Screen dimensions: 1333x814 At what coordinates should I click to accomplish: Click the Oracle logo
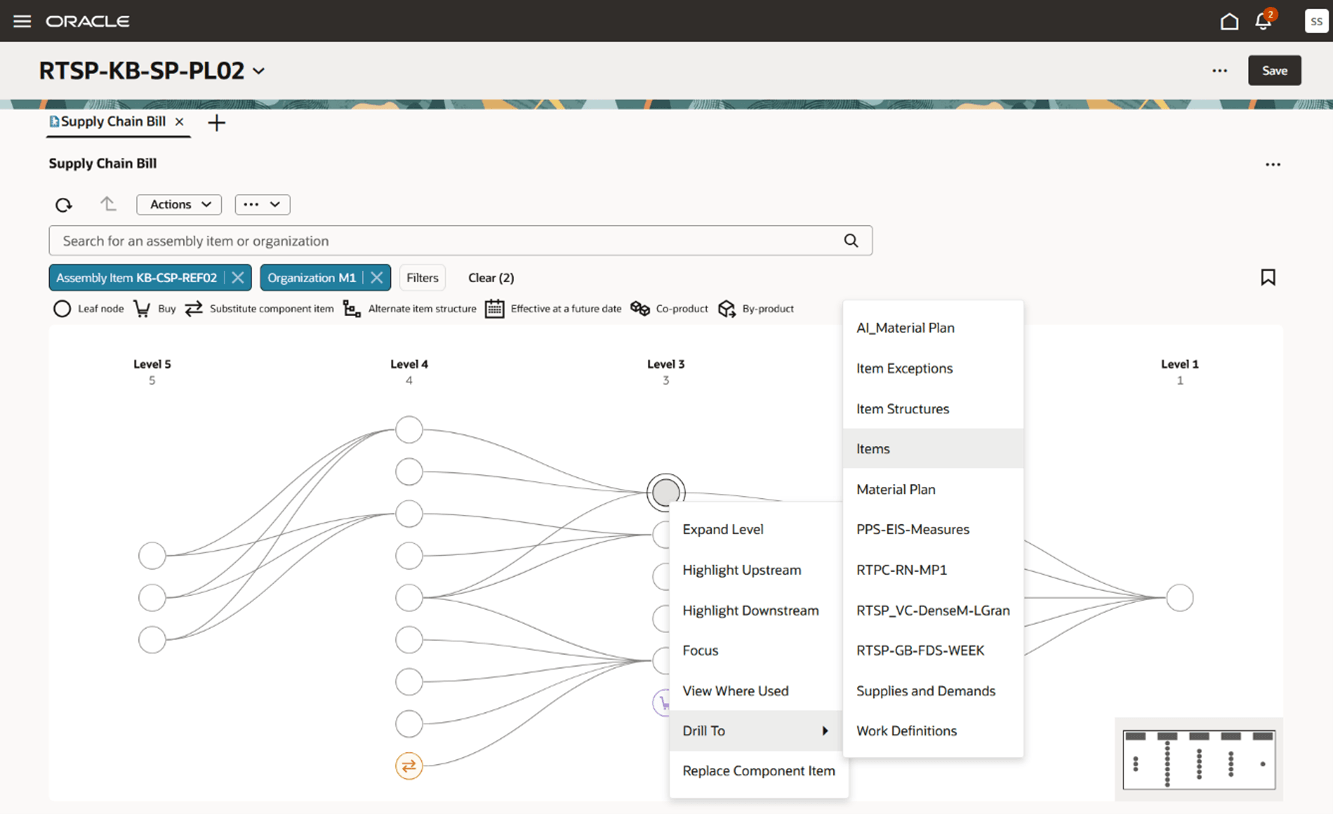click(88, 21)
